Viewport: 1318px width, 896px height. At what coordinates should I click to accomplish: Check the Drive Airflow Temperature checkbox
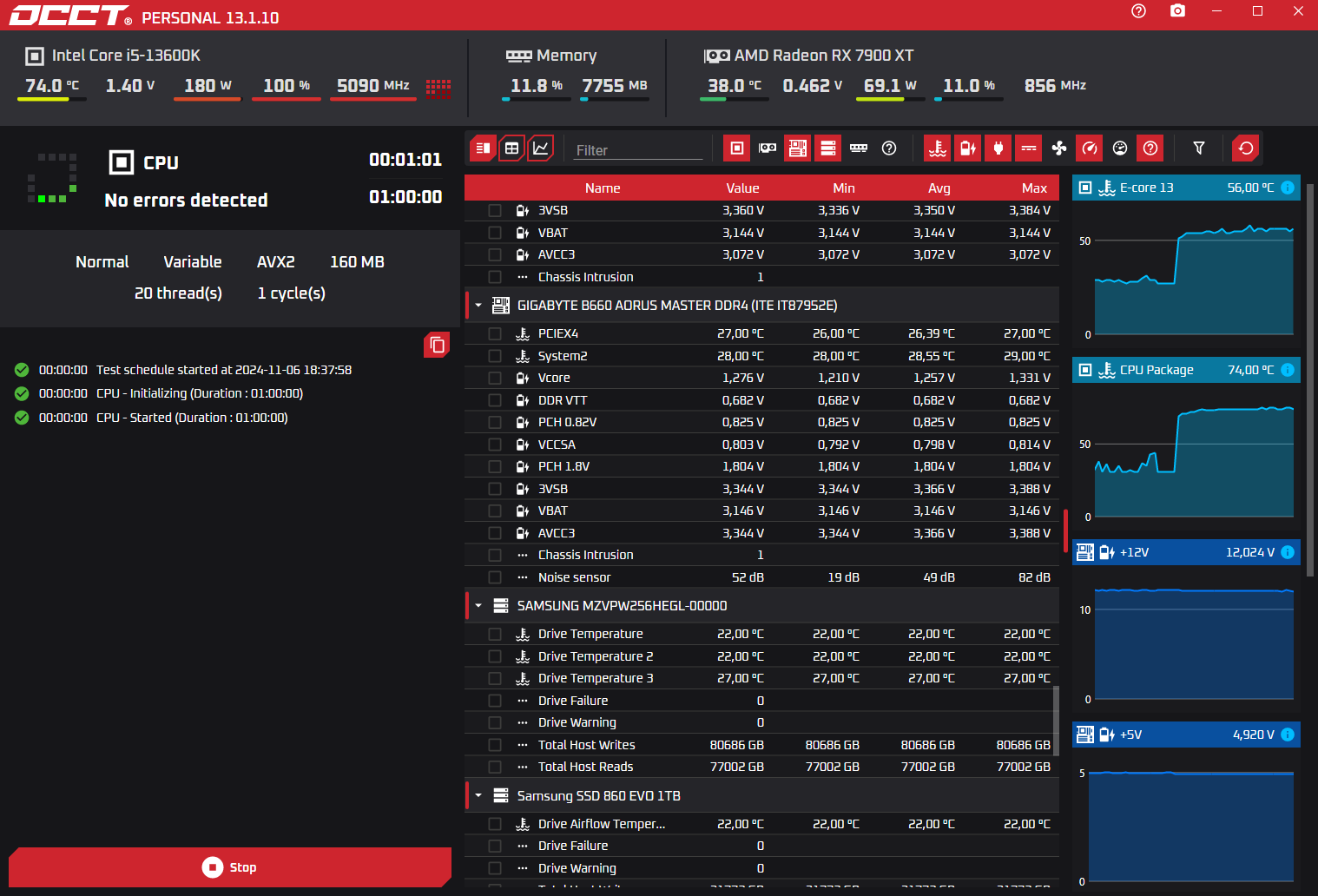(495, 824)
